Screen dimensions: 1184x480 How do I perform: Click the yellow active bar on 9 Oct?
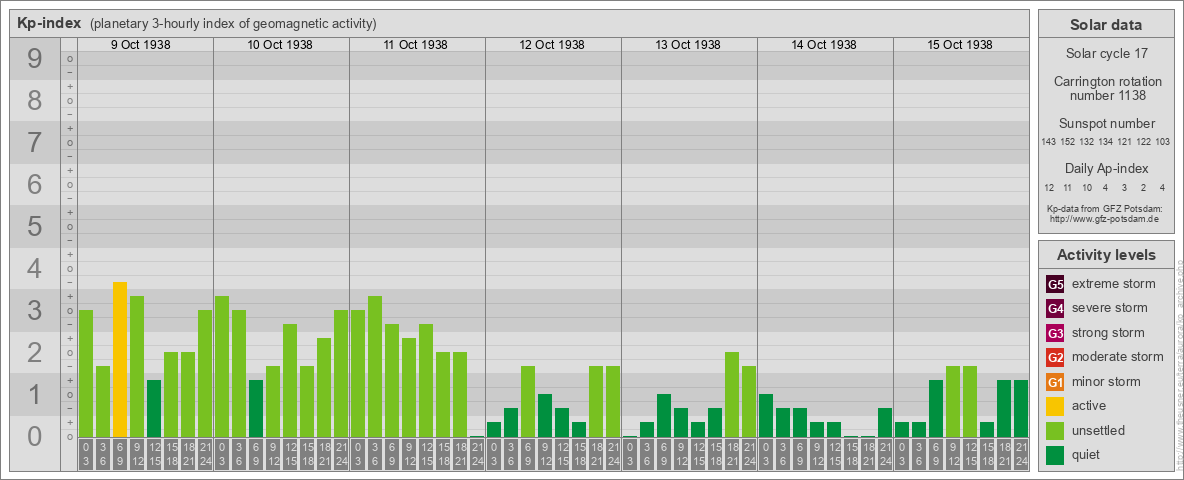pos(120,359)
